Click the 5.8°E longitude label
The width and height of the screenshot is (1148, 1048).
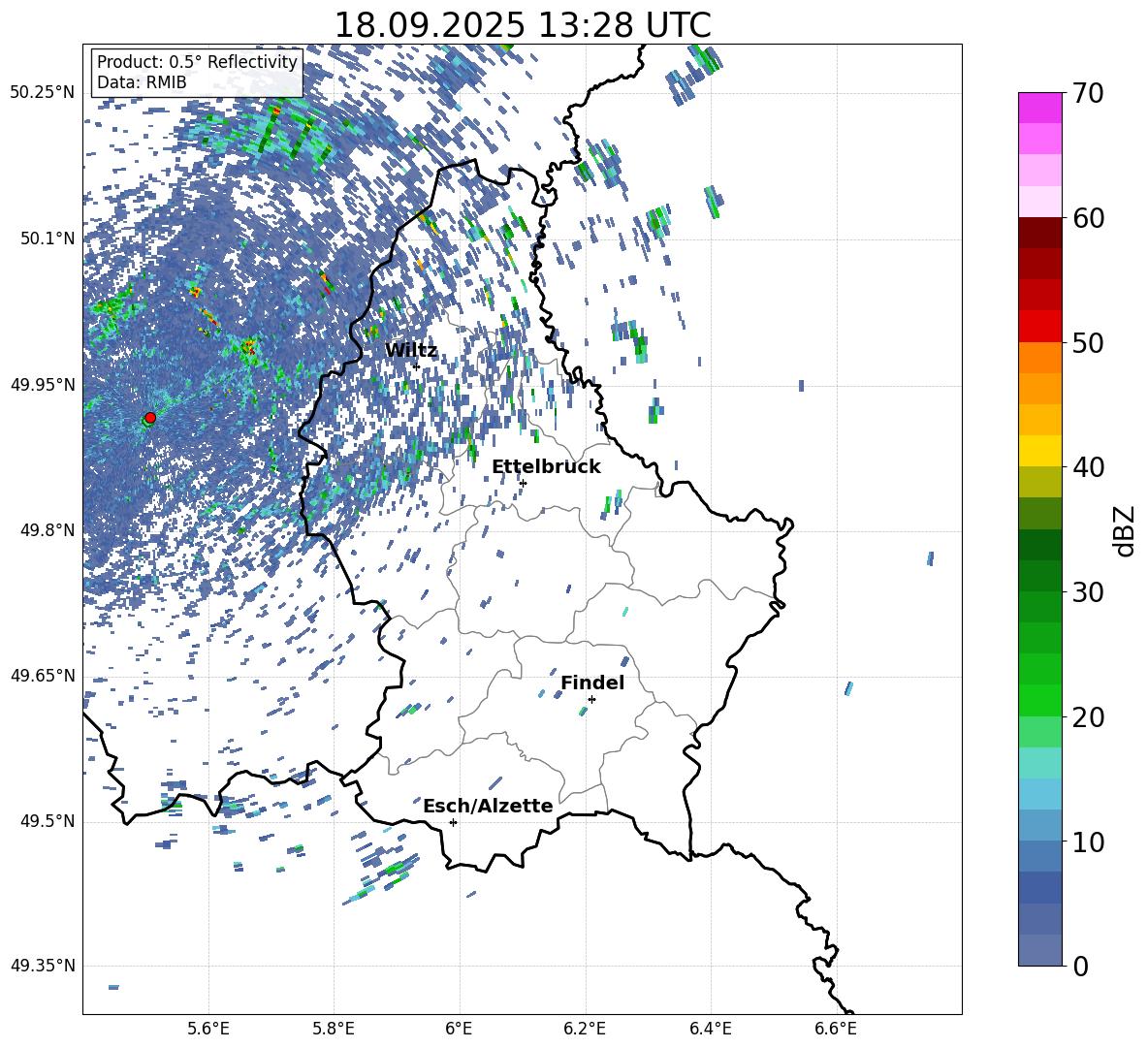(334, 1029)
